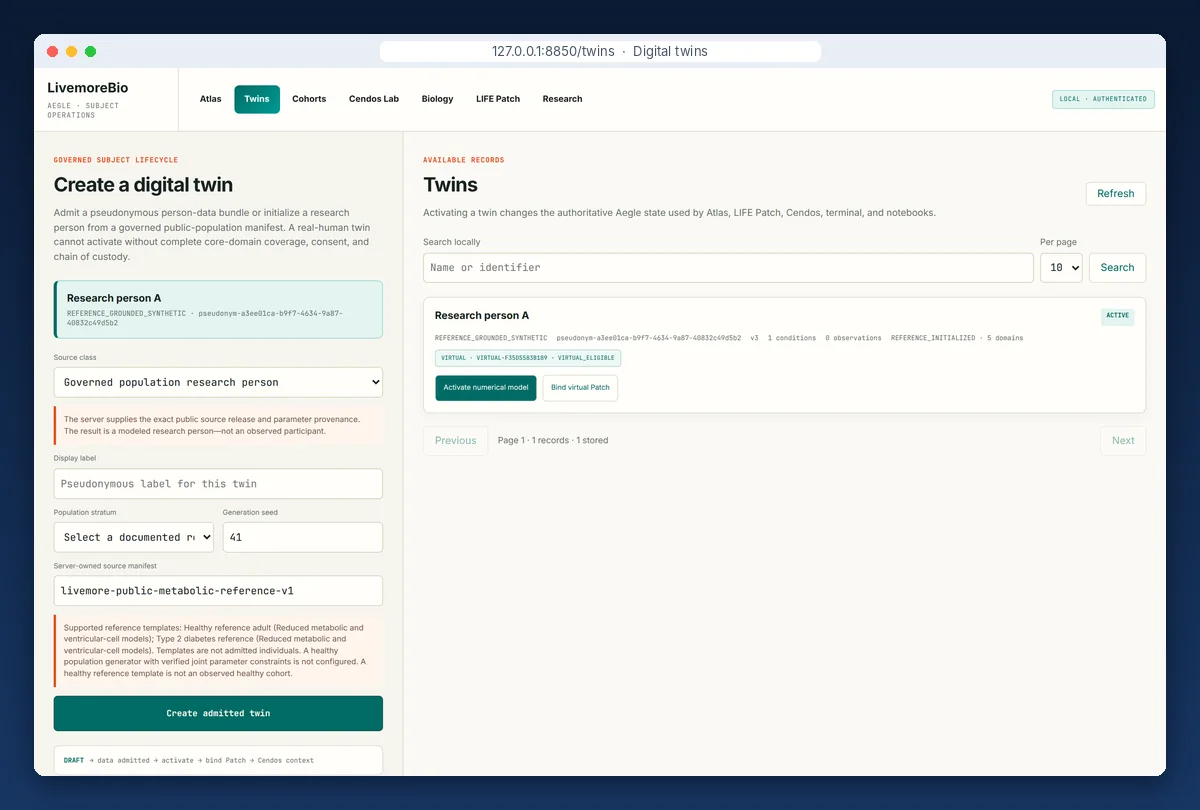The image size is (1200, 810).
Task: Click Activate numerical model button
Action: [486, 388]
